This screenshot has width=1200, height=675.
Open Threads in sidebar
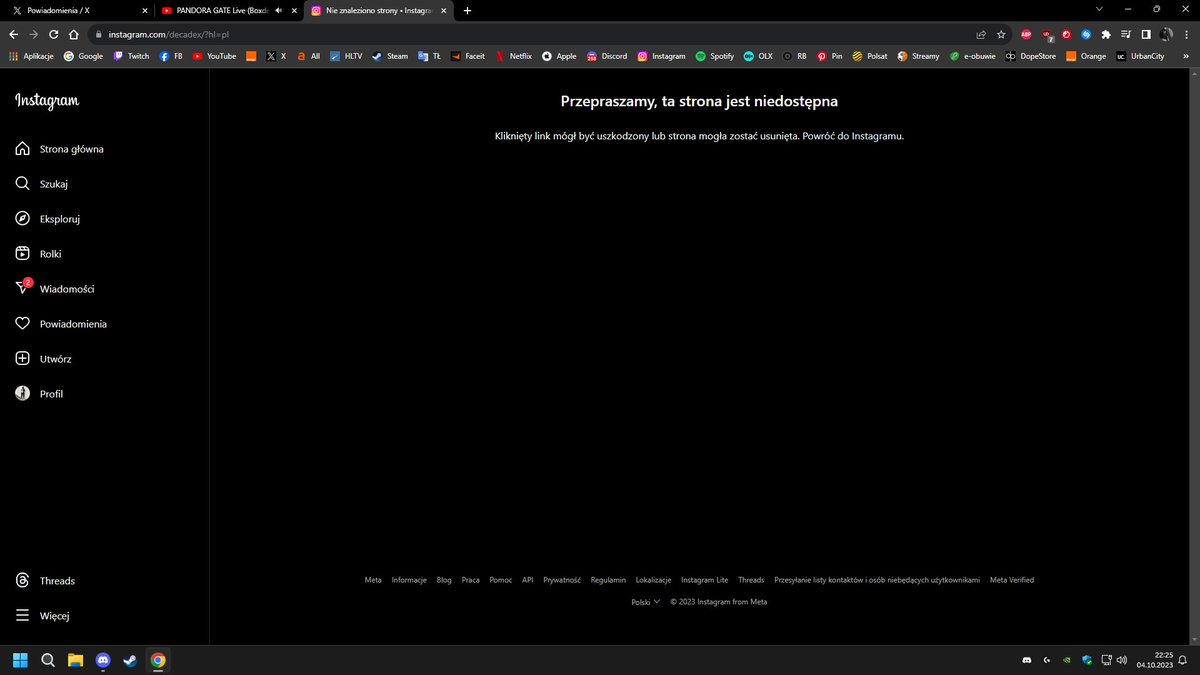point(45,581)
